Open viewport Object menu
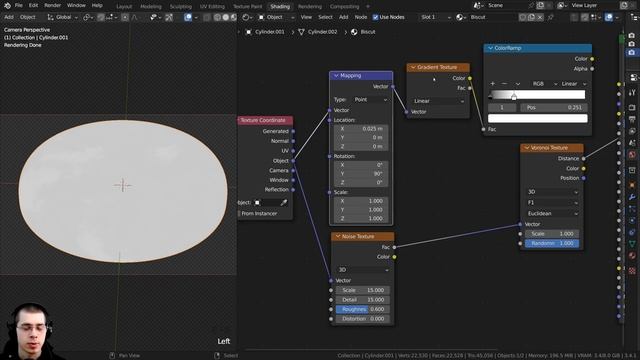Image resolution: width=640 pixels, height=360 pixels. (x=28, y=17)
